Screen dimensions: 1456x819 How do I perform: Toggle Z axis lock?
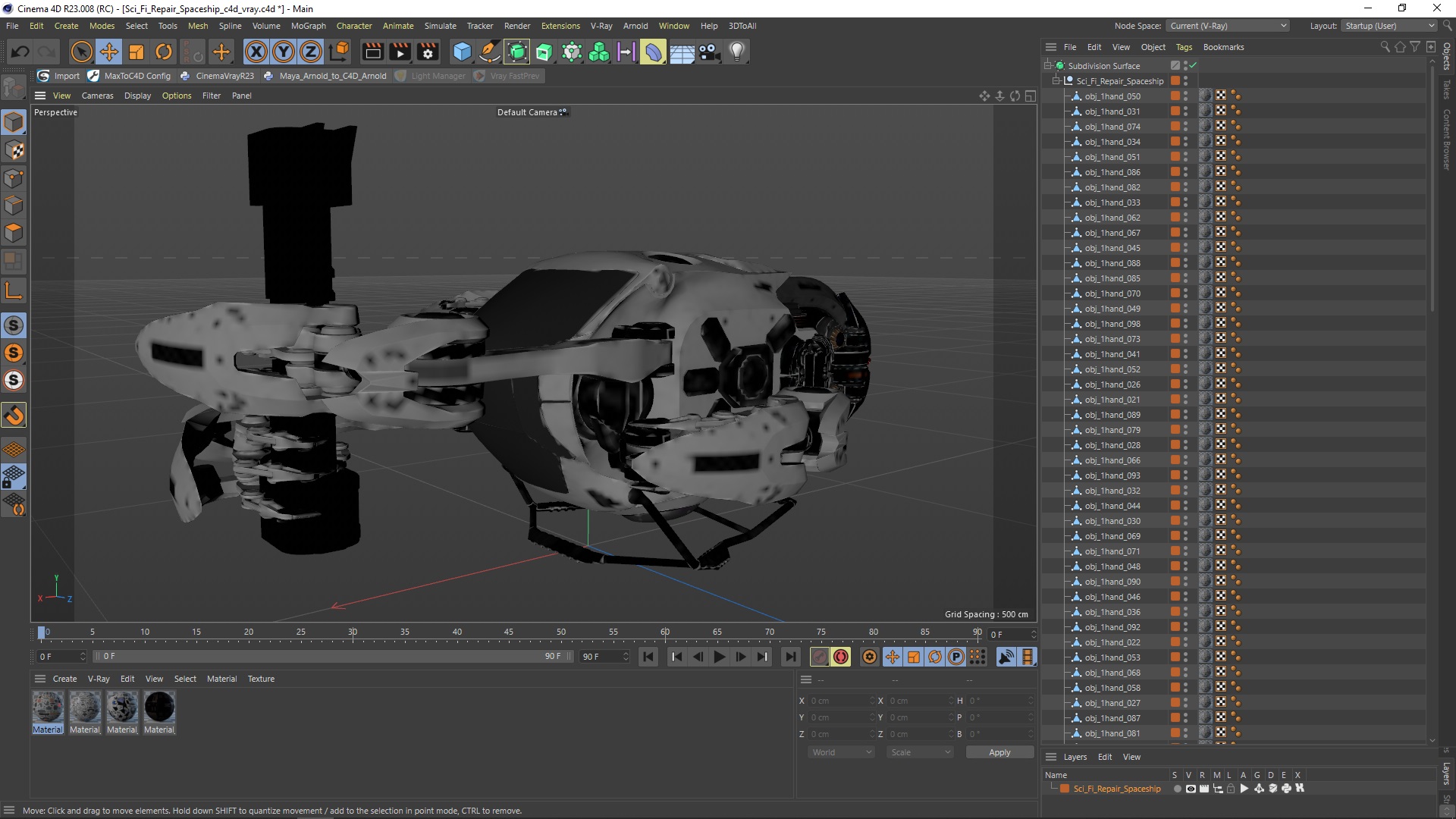[x=311, y=52]
